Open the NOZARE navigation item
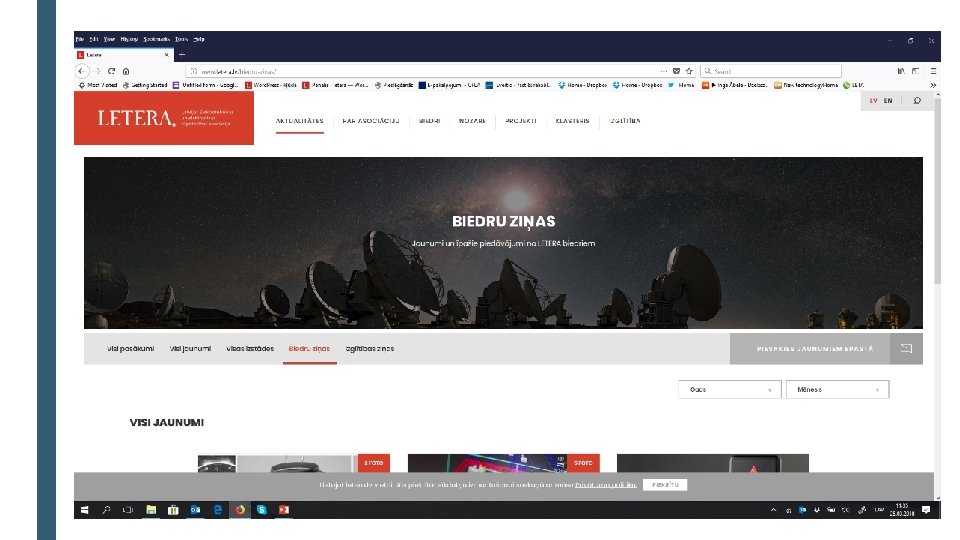The height and width of the screenshot is (540, 960). (x=472, y=121)
